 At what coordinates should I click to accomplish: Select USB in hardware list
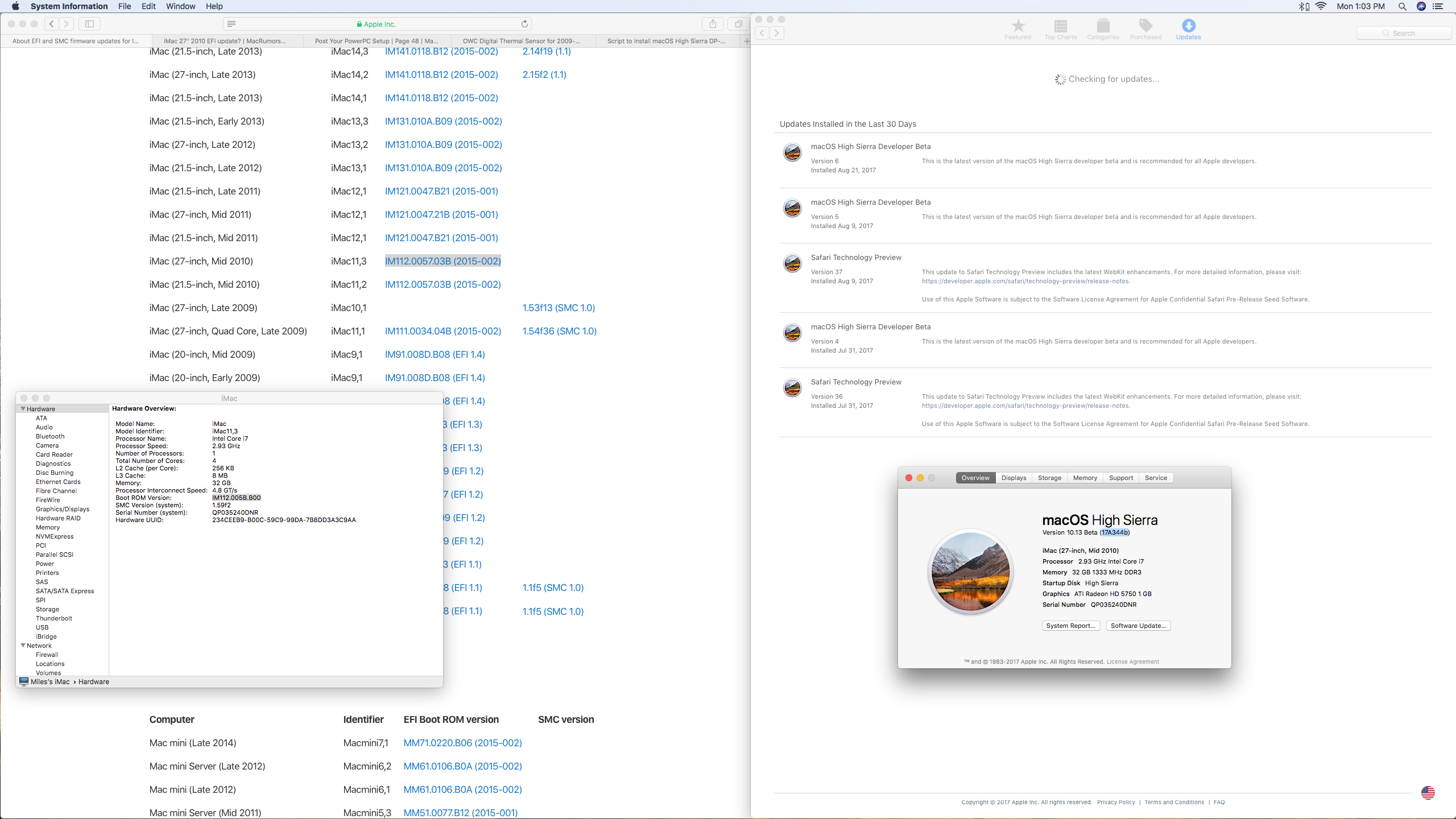[42, 627]
